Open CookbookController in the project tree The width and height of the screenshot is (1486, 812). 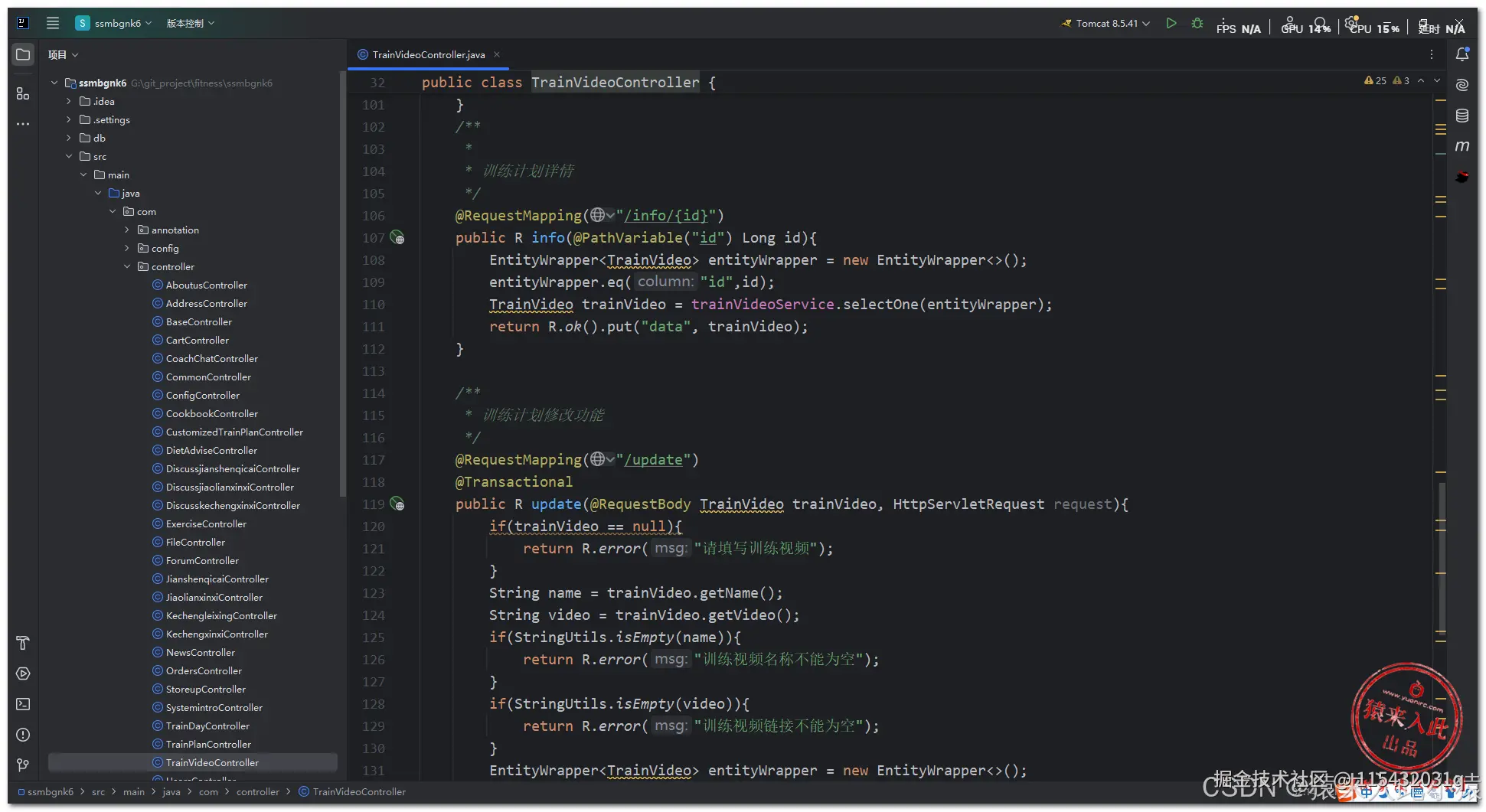(204, 413)
